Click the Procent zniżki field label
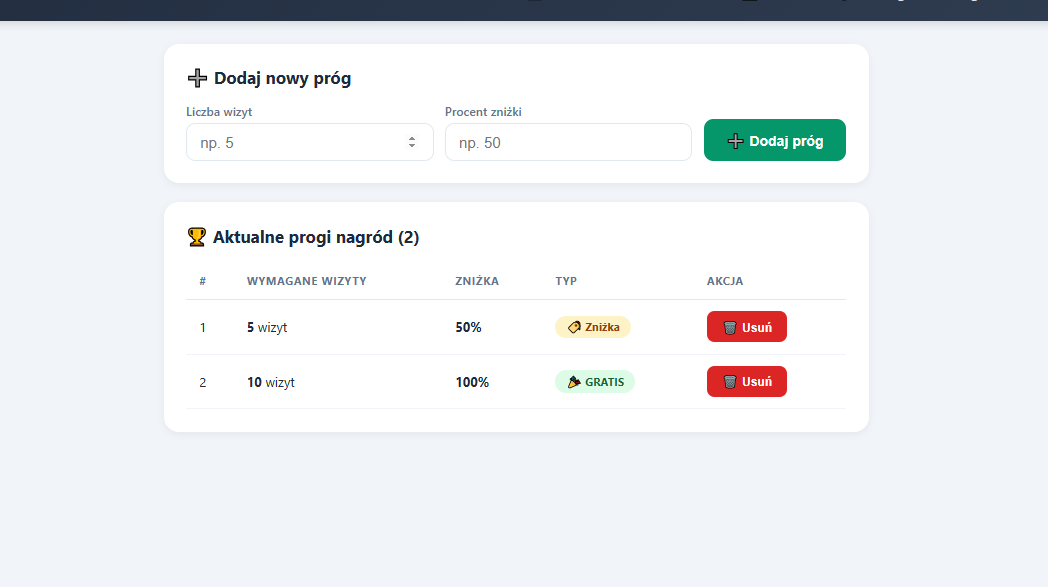This screenshot has height=587, width=1048. pyautogui.click(x=483, y=112)
